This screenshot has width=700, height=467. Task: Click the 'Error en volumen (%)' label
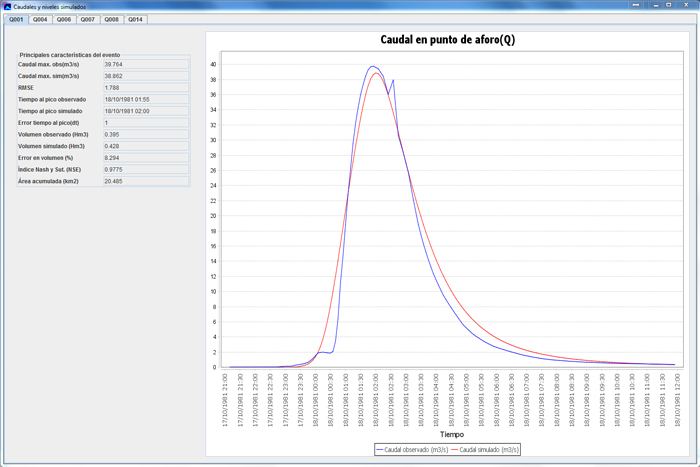(46, 158)
